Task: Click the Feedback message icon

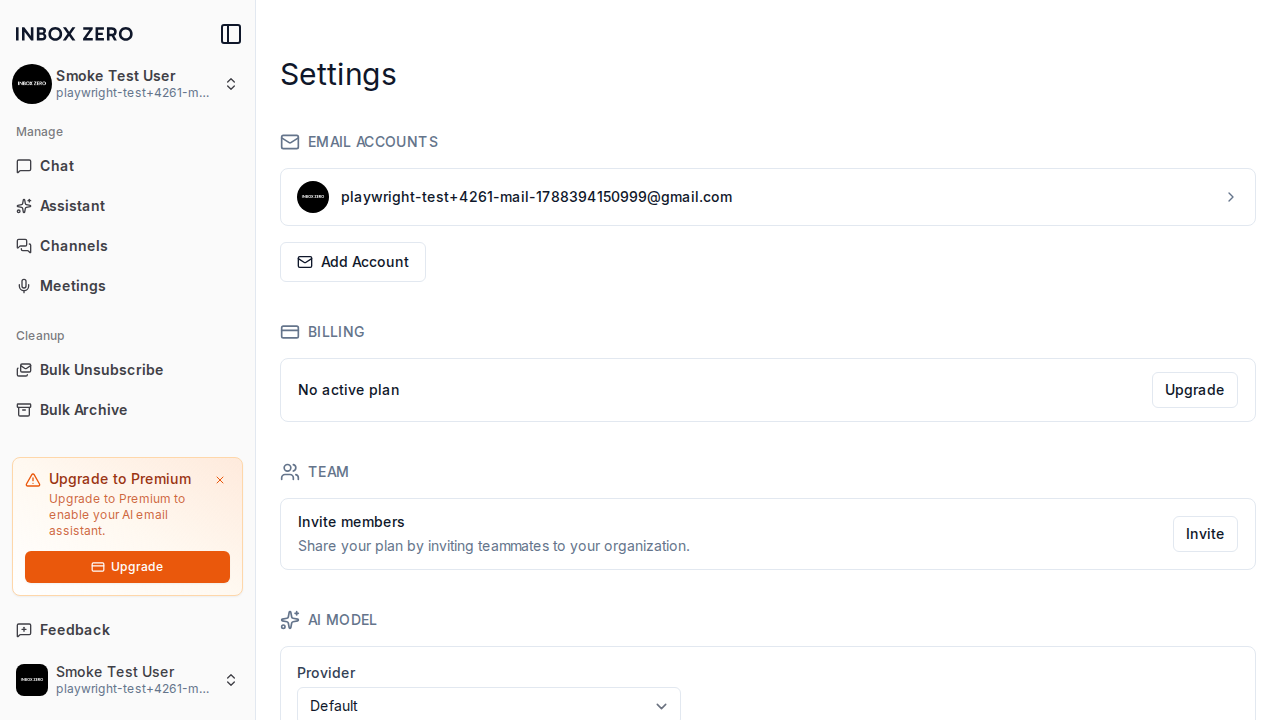Action: pyautogui.click(x=24, y=630)
